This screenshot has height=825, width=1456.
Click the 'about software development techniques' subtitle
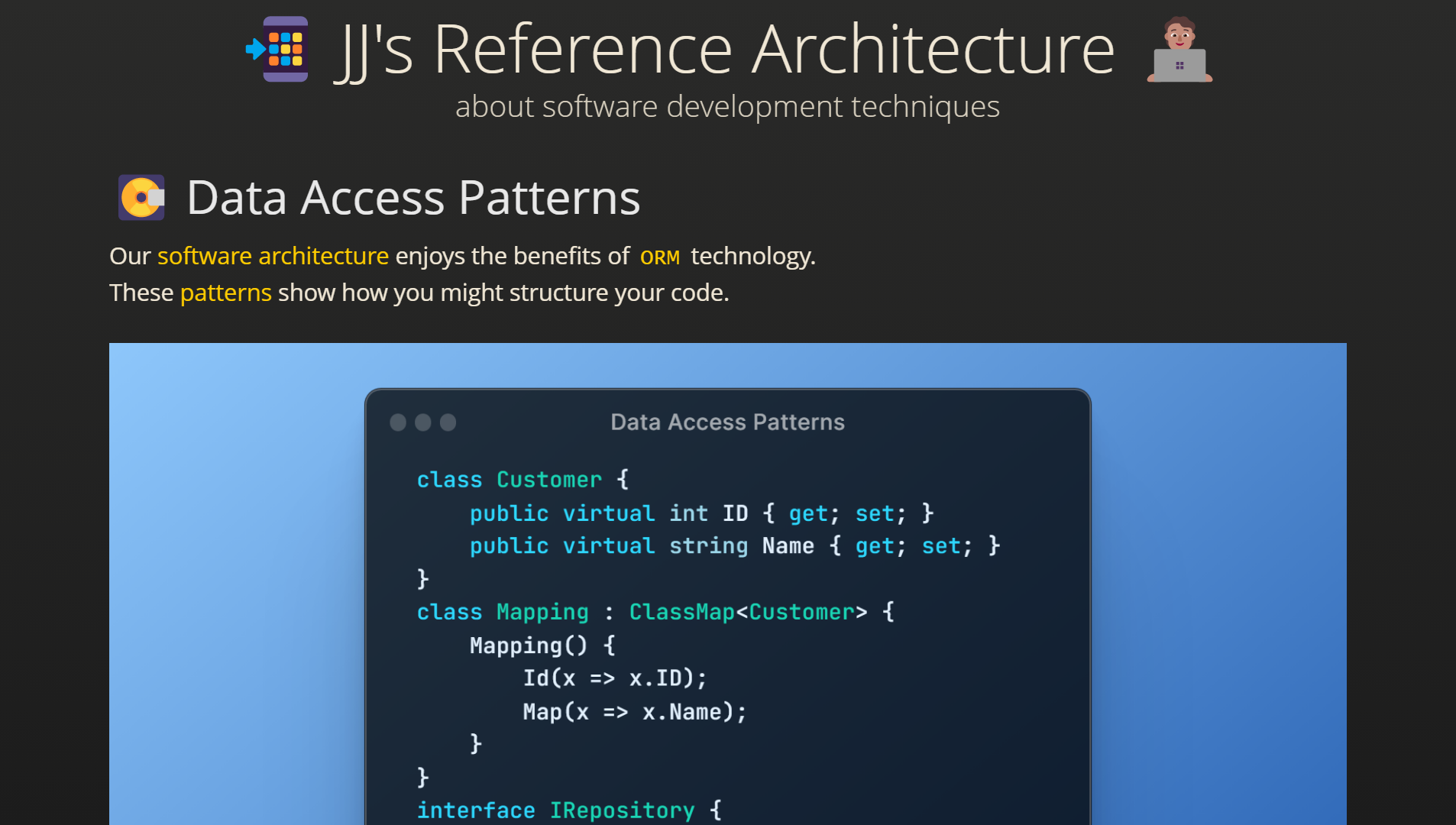(x=727, y=106)
